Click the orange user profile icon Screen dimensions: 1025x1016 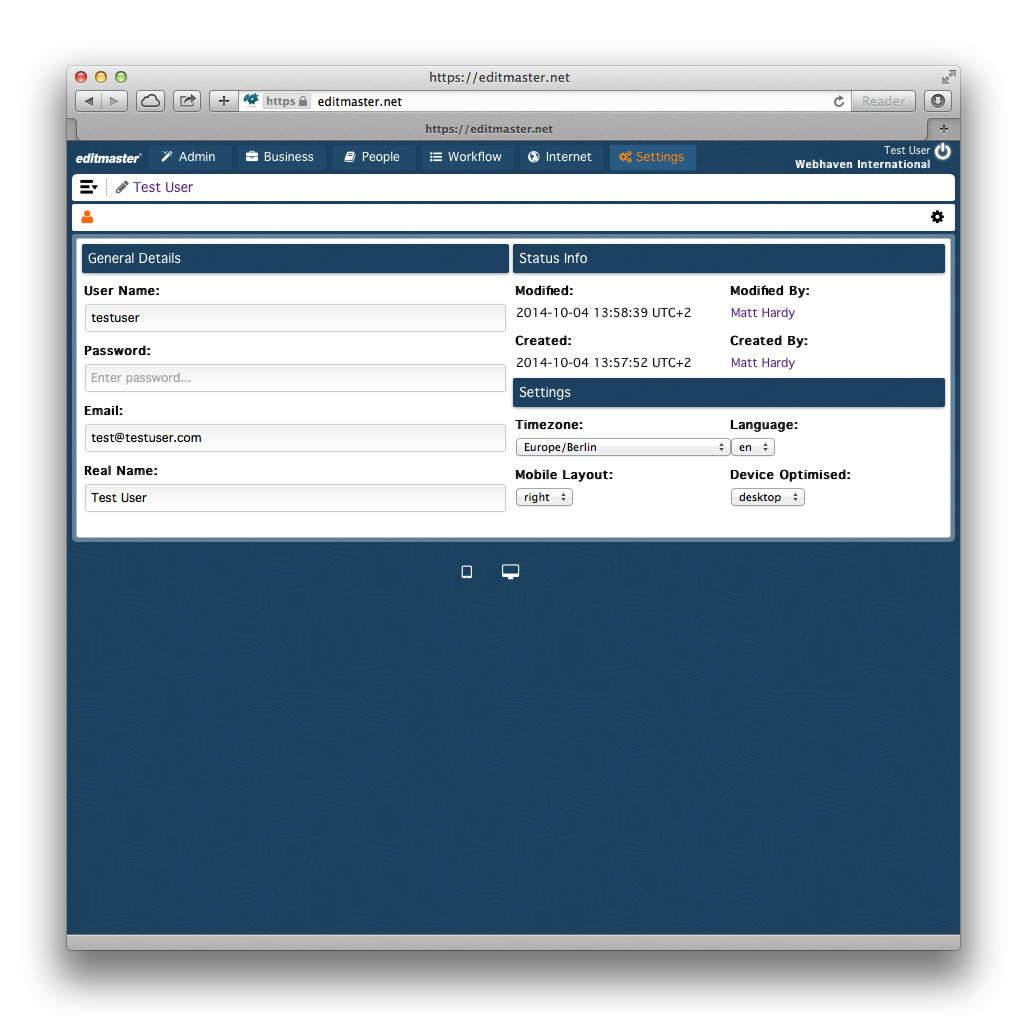(x=88, y=217)
